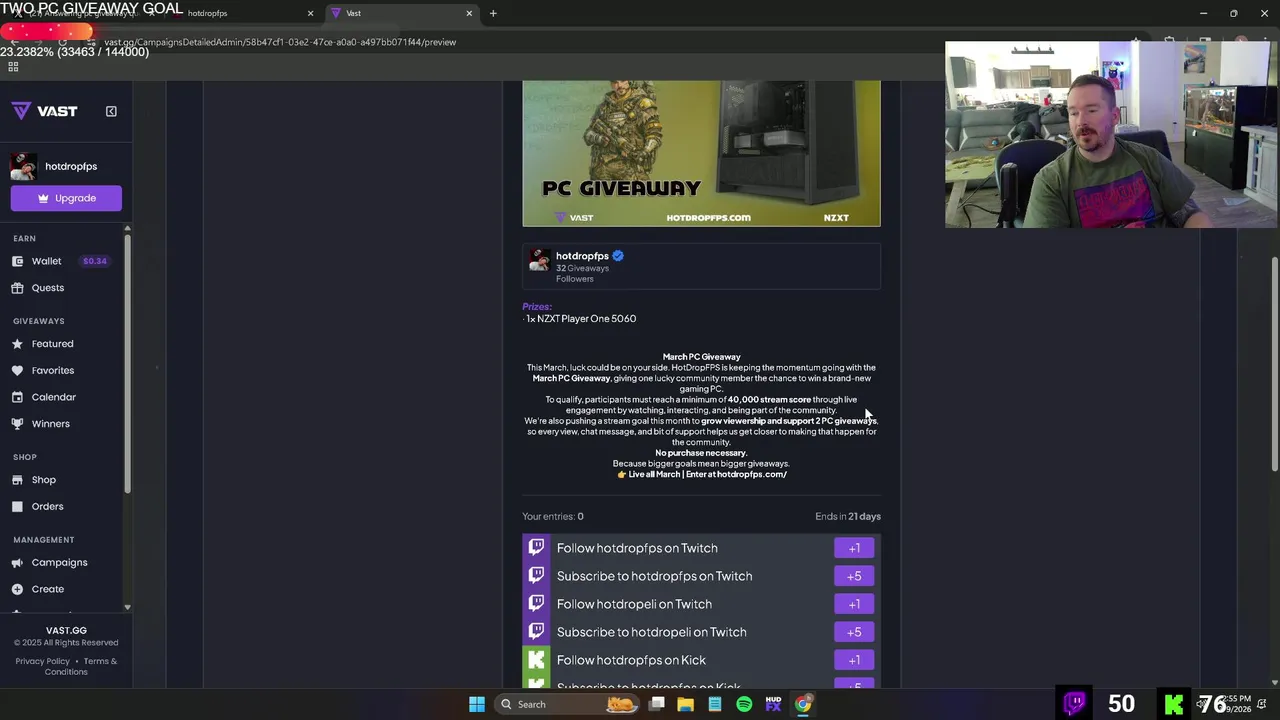This screenshot has height=720, width=1280.
Task: Open the browser apps grid icon
Action: point(13,67)
